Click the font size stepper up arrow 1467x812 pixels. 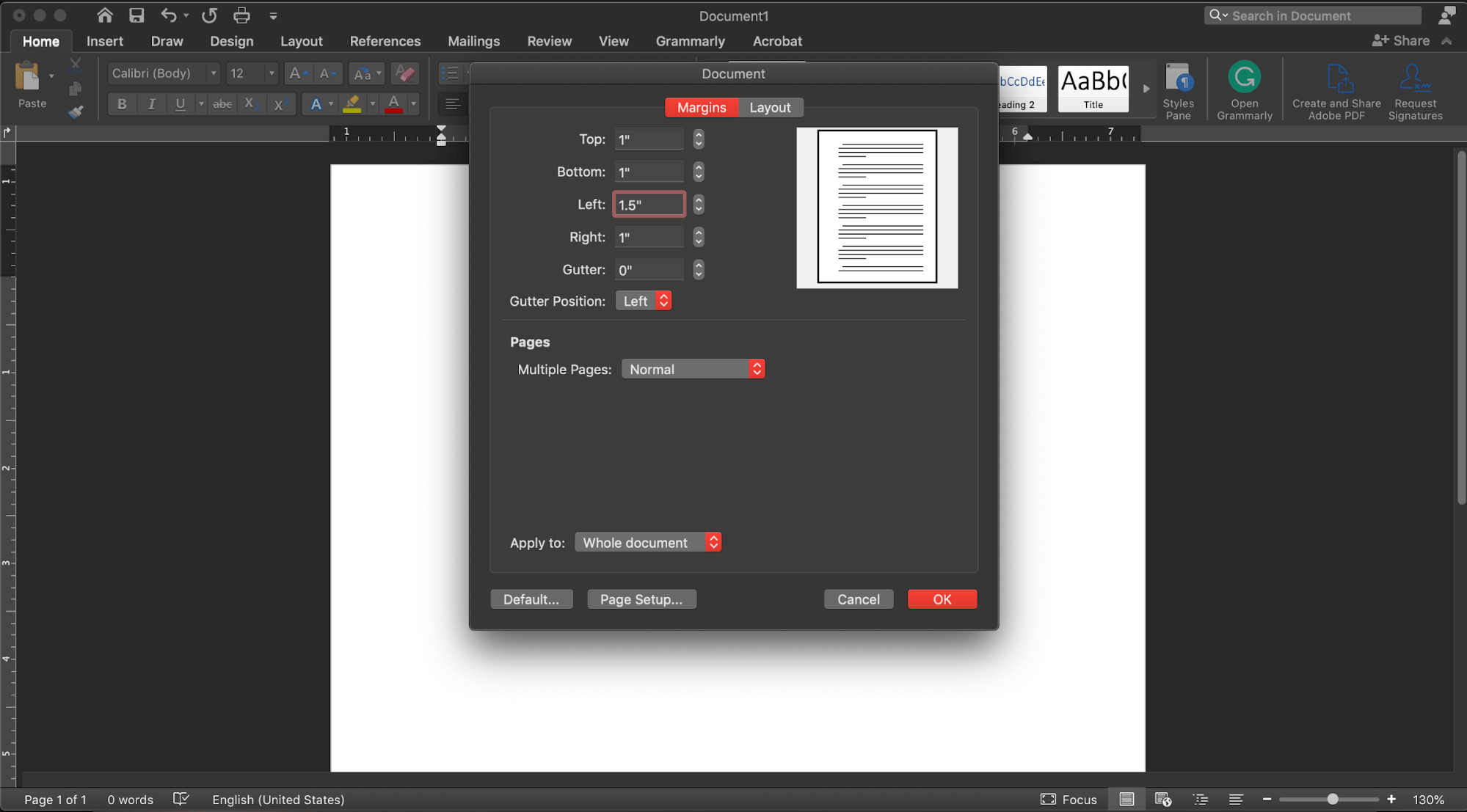tap(296, 72)
